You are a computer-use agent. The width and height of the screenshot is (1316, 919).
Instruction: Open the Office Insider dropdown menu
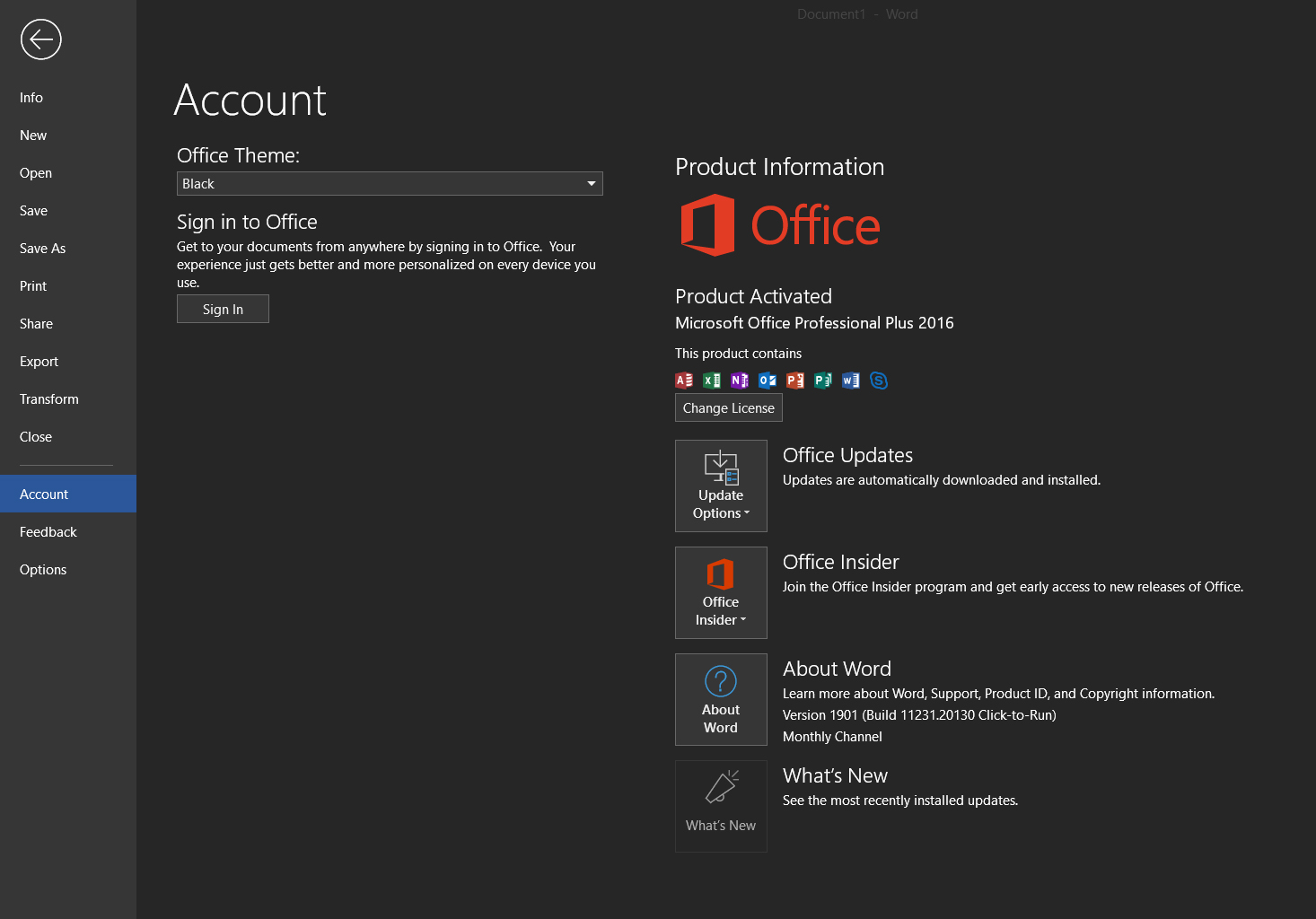coord(721,593)
